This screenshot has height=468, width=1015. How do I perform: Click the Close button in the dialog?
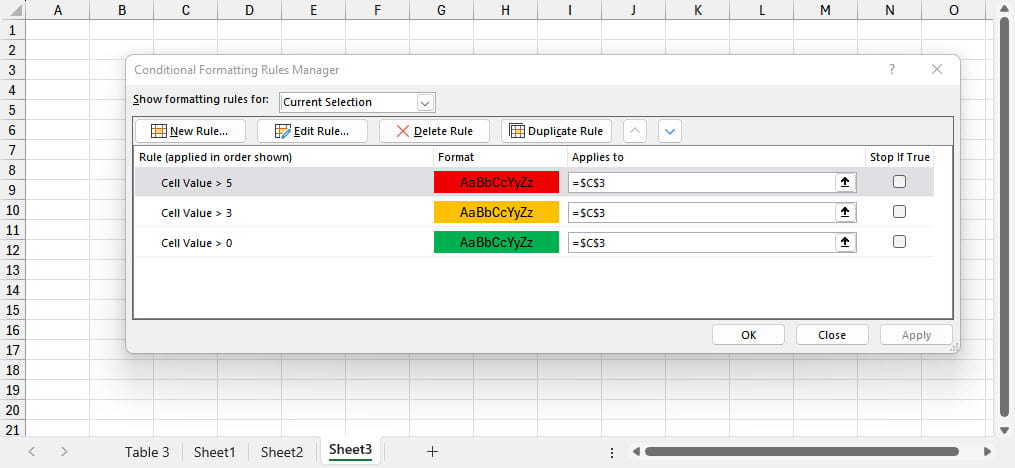point(831,335)
